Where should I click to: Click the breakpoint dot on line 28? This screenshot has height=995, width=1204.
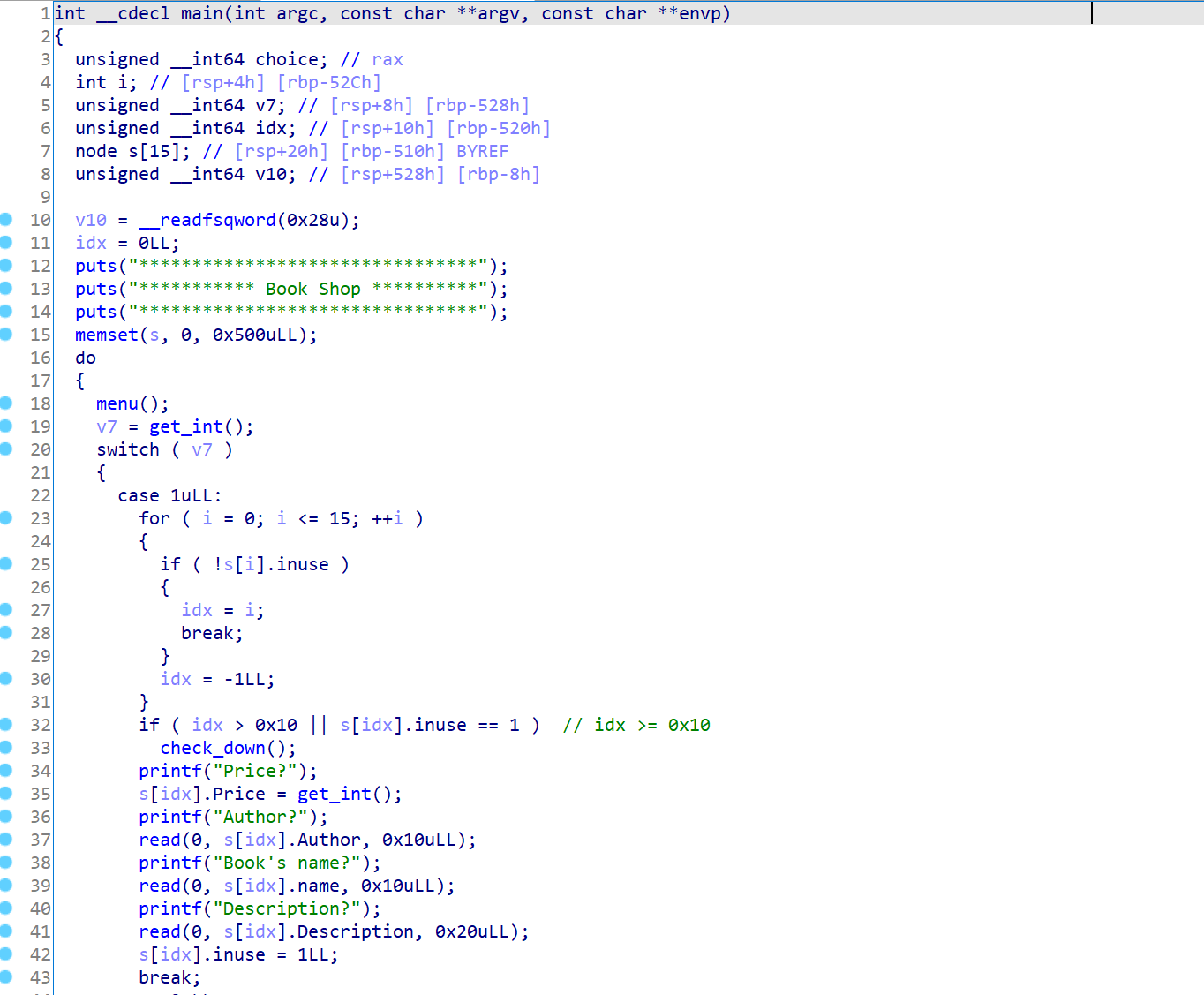point(6,632)
